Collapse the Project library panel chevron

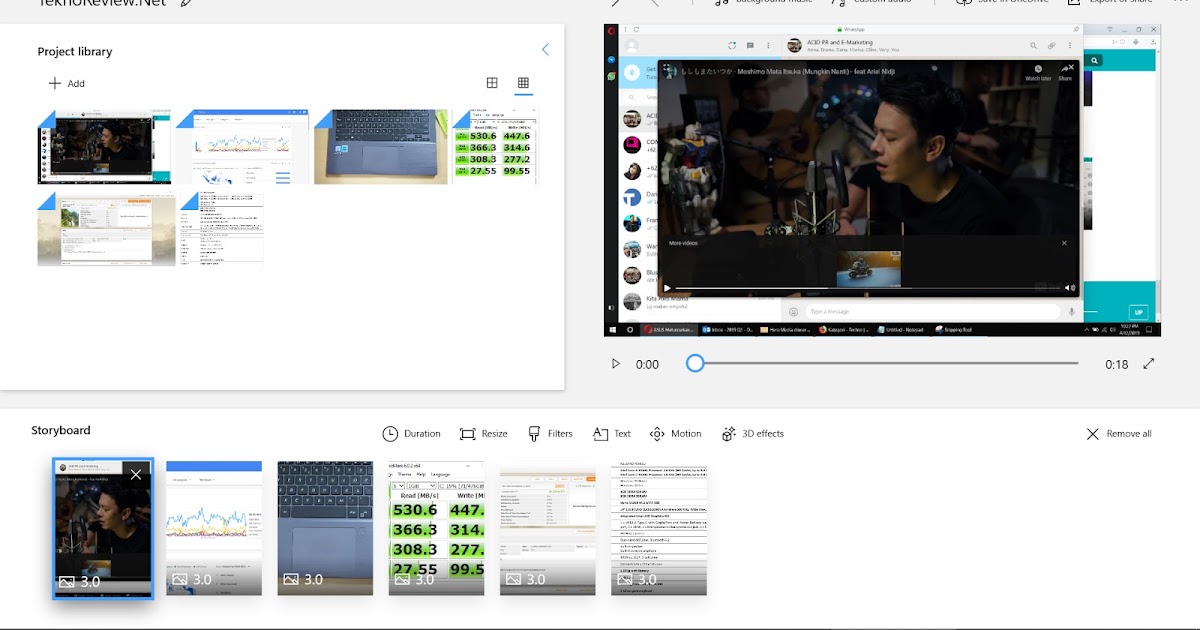click(x=545, y=50)
